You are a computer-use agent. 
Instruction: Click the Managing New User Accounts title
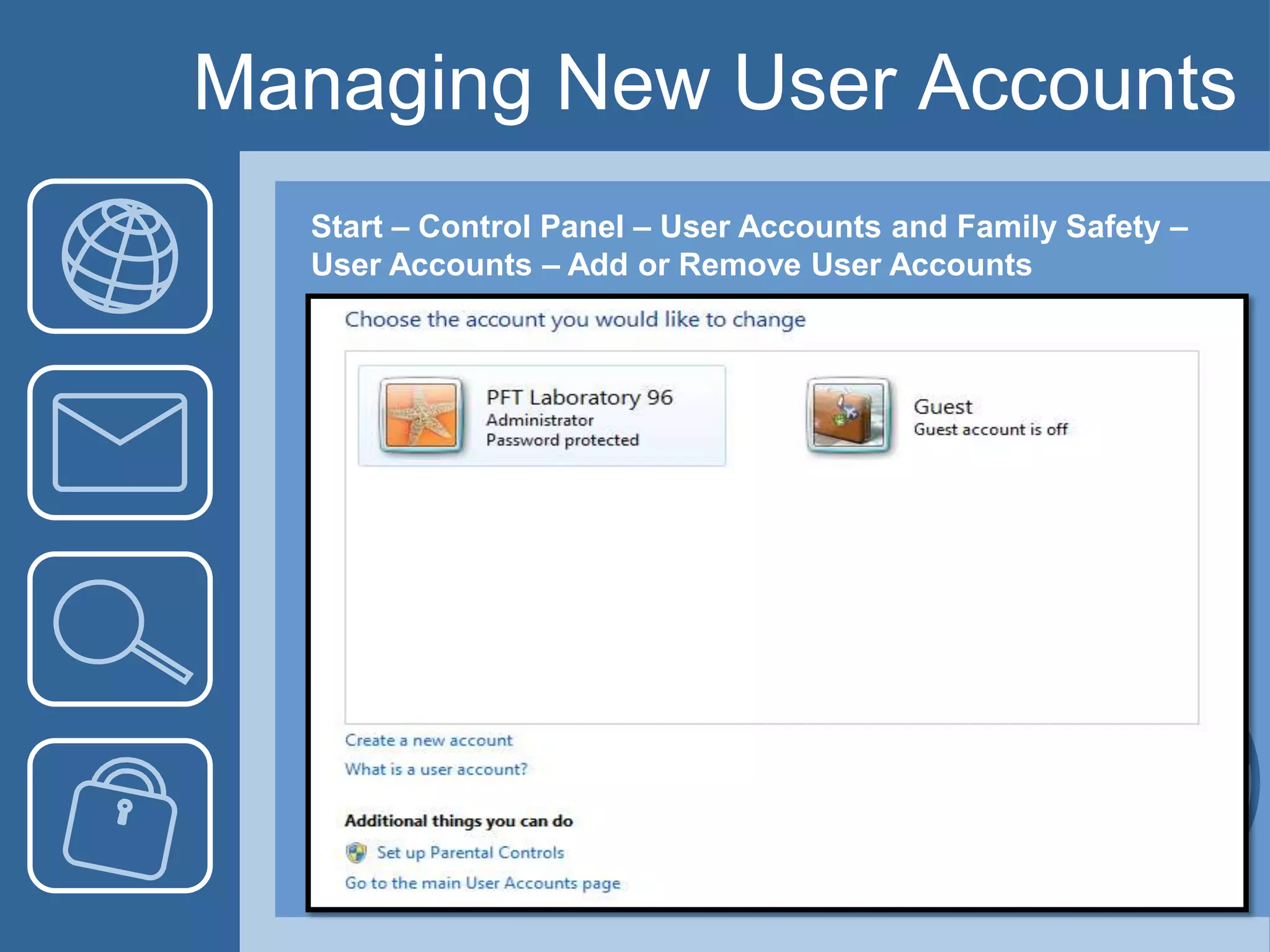click(714, 82)
